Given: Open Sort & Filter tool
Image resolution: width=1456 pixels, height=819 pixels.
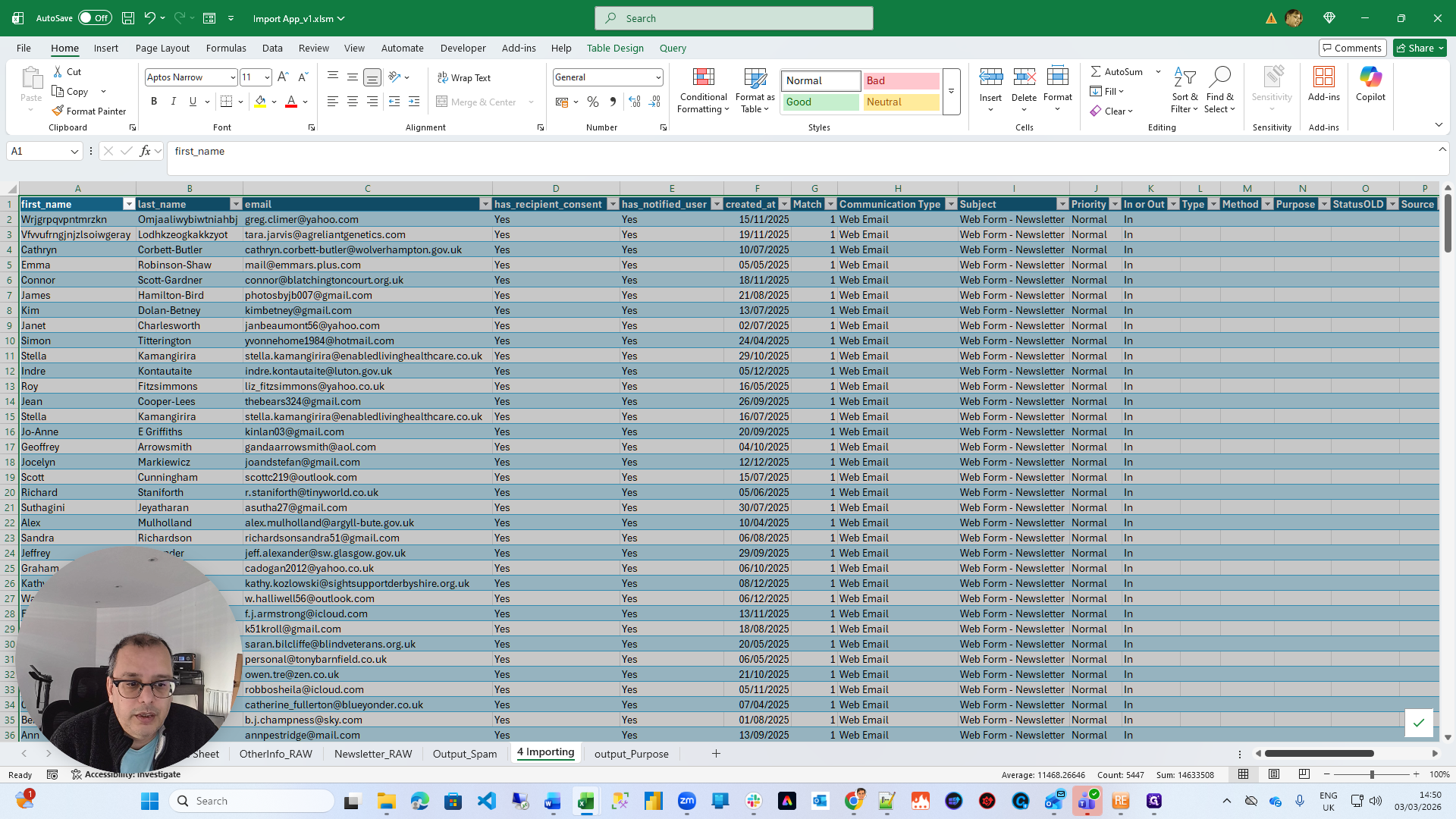Looking at the screenshot, I should tap(1184, 77).
